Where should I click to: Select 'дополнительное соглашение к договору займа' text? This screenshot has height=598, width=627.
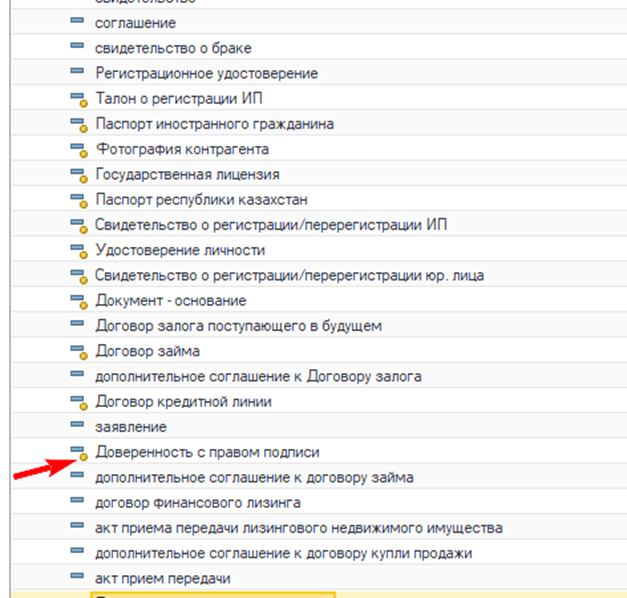tap(254, 478)
